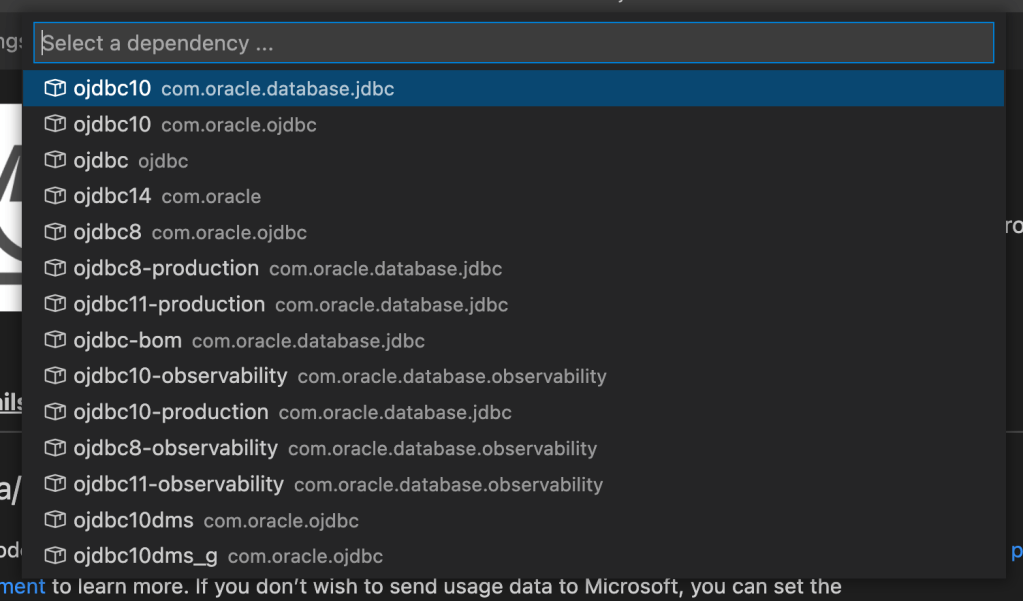Choose ojdbc10-production dependency
The width and height of the screenshot is (1023, 601).
coord(292,413)
